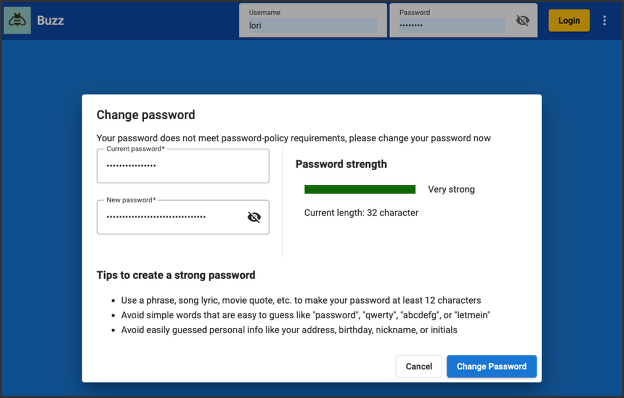The height and width of the screenshot is (398, 624).
Task: Confirm with the Change Password button
Action: tap(491, 366)
